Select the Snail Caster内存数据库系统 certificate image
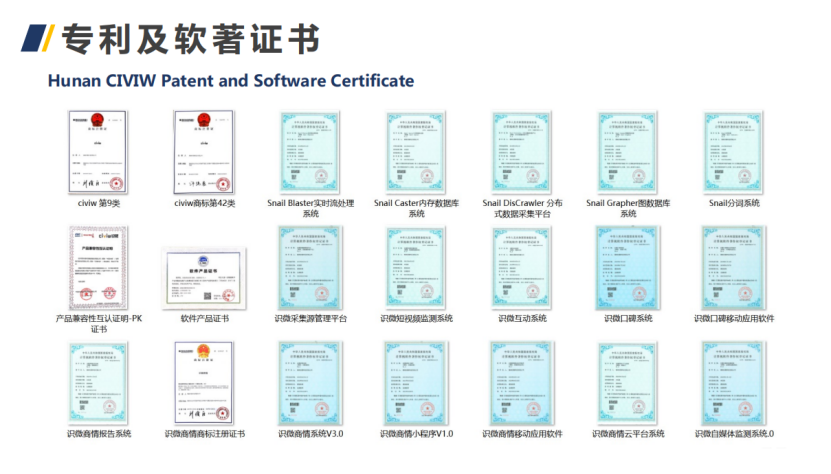This screenshot has height=474, width=831. tap(416, 152)
